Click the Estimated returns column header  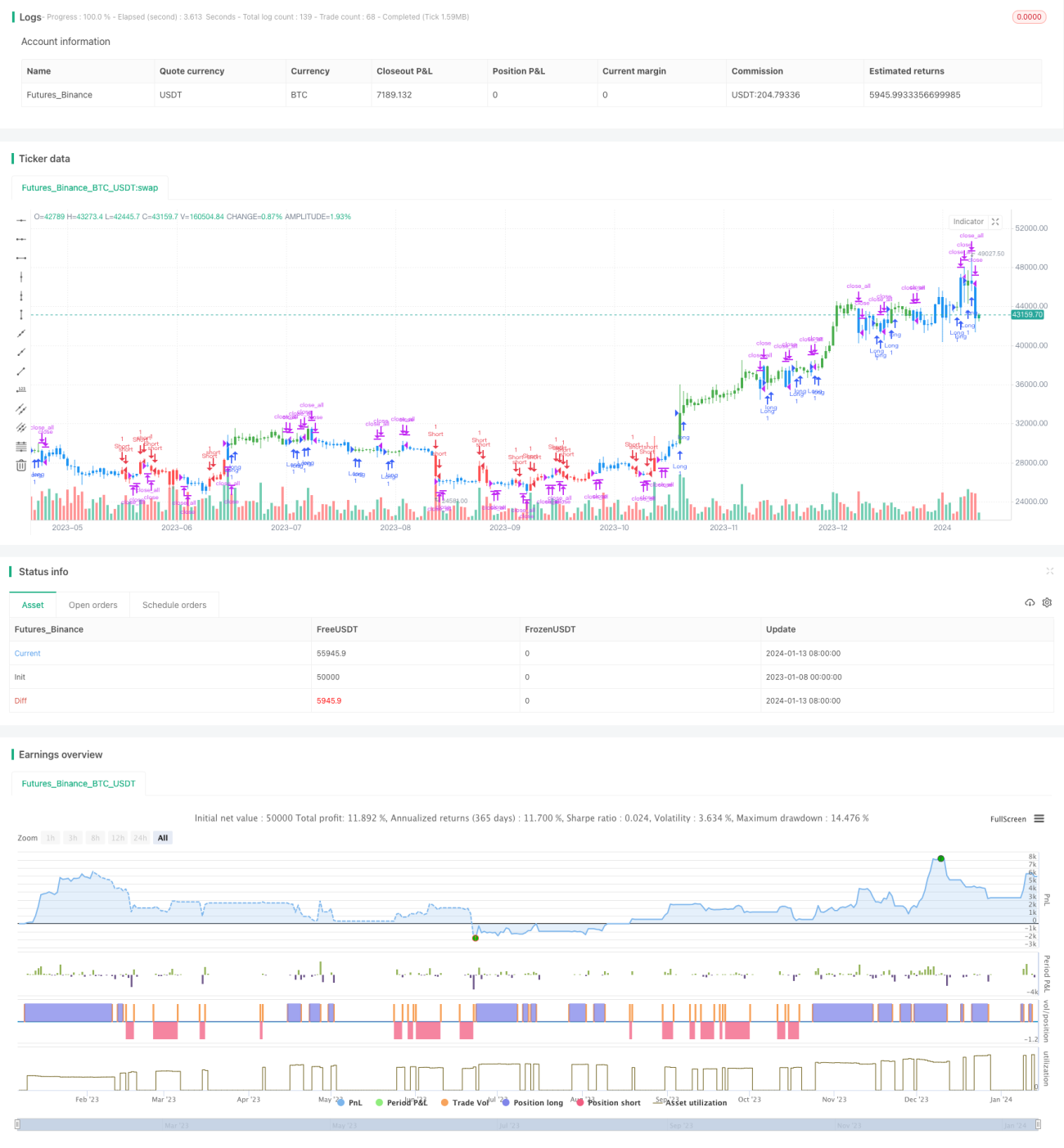(x=907, y=71)
